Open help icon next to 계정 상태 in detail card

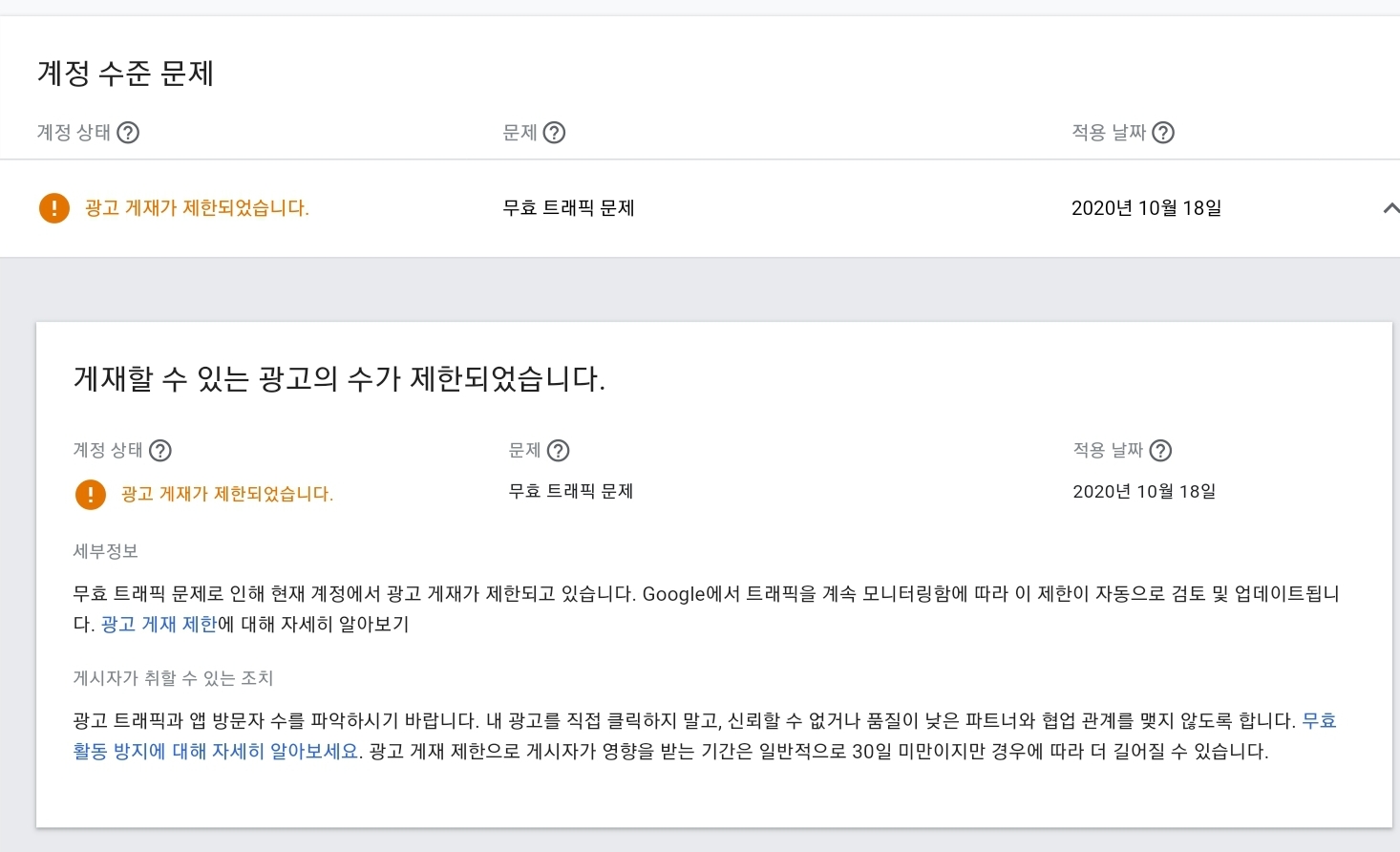(x=160, y=451)
